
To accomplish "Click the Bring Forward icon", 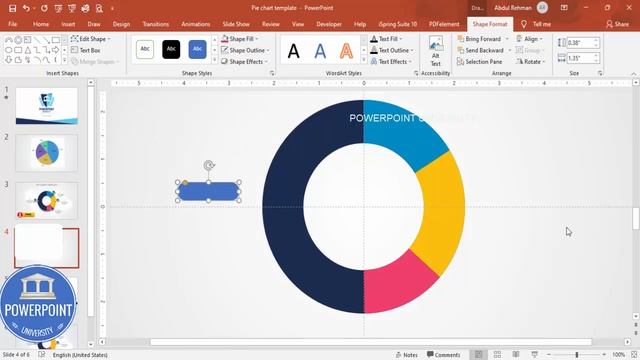I will click(461, 39).
